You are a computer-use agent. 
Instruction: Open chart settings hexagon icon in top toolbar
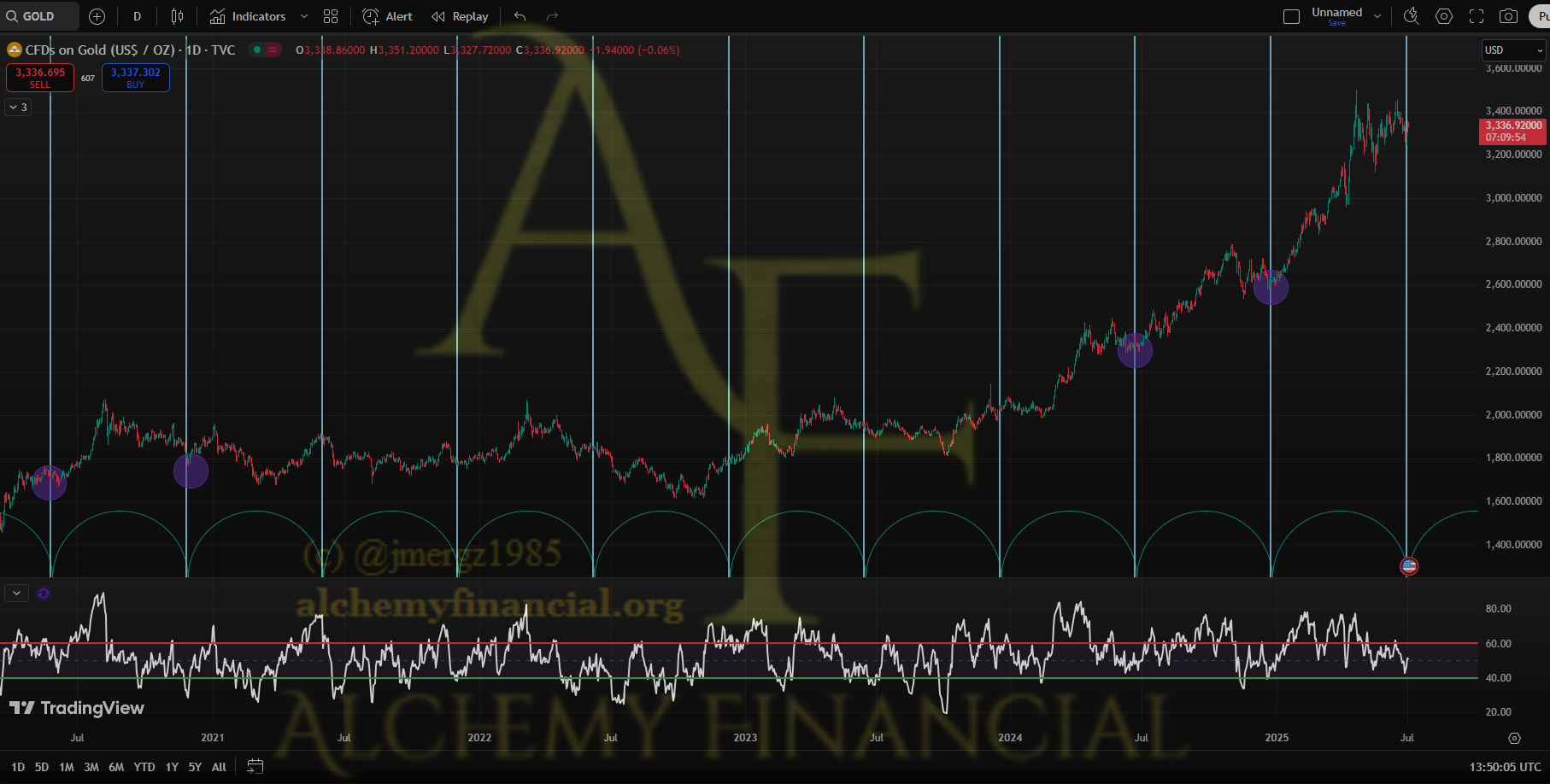tap(1444, 16)
